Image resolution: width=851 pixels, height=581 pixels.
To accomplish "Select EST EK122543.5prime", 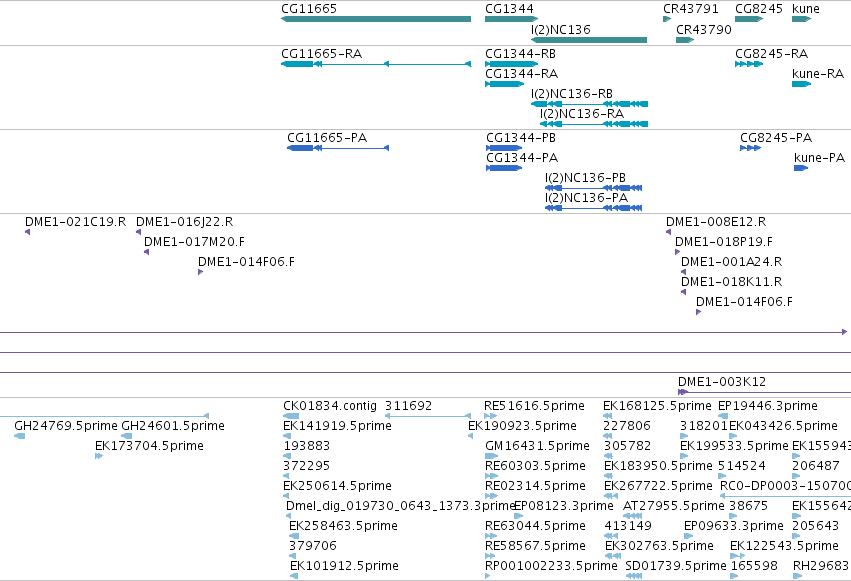I will click(784, 546).
